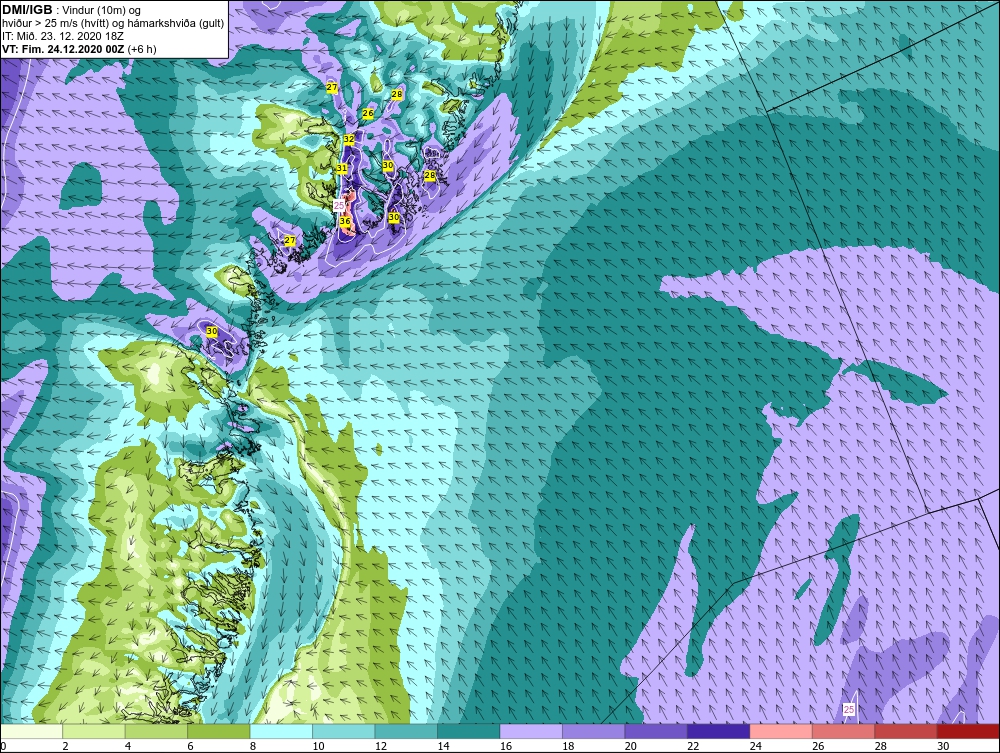Pick the 16–18 m/s light lavender scale swatch

click(531, 731)
